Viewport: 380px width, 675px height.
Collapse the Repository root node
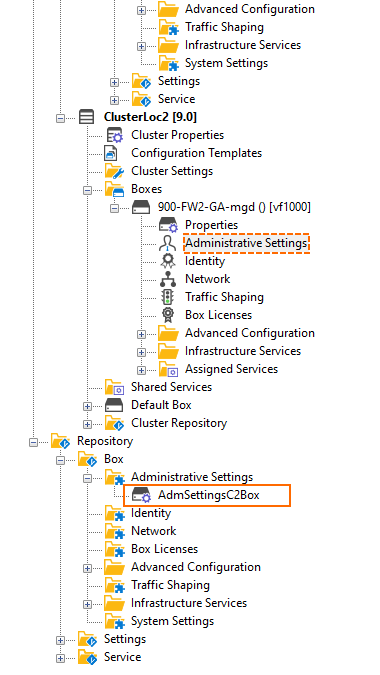(x=34, y=442)
